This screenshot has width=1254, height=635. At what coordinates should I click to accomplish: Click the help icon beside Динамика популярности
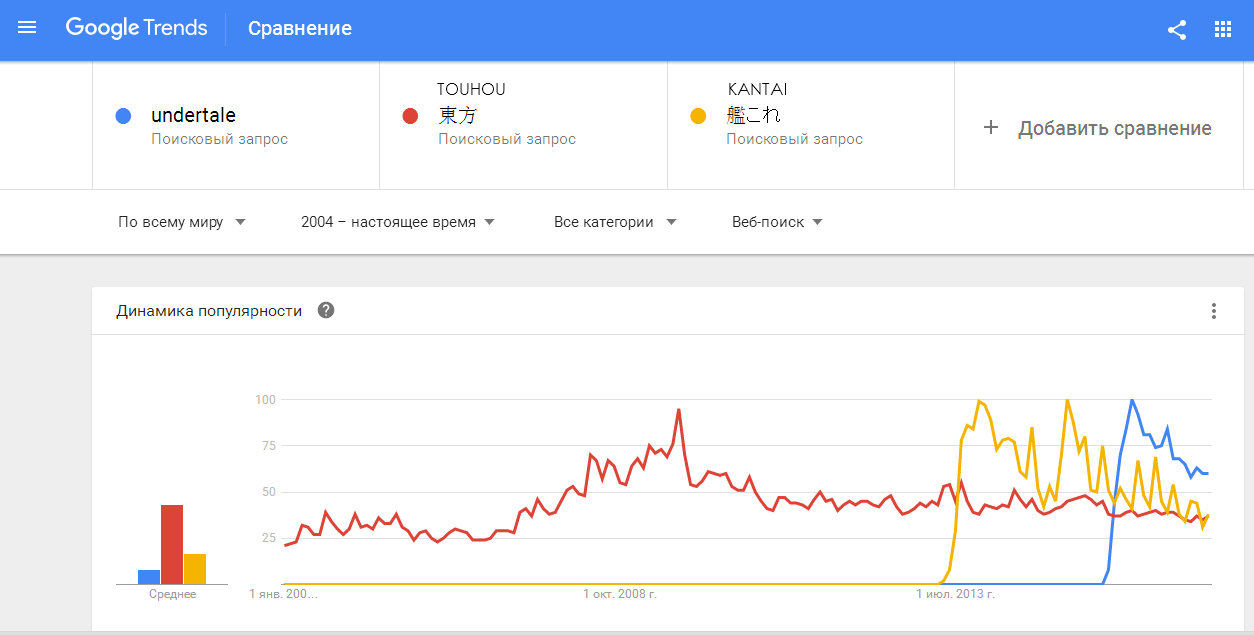[x=326, y=310]
